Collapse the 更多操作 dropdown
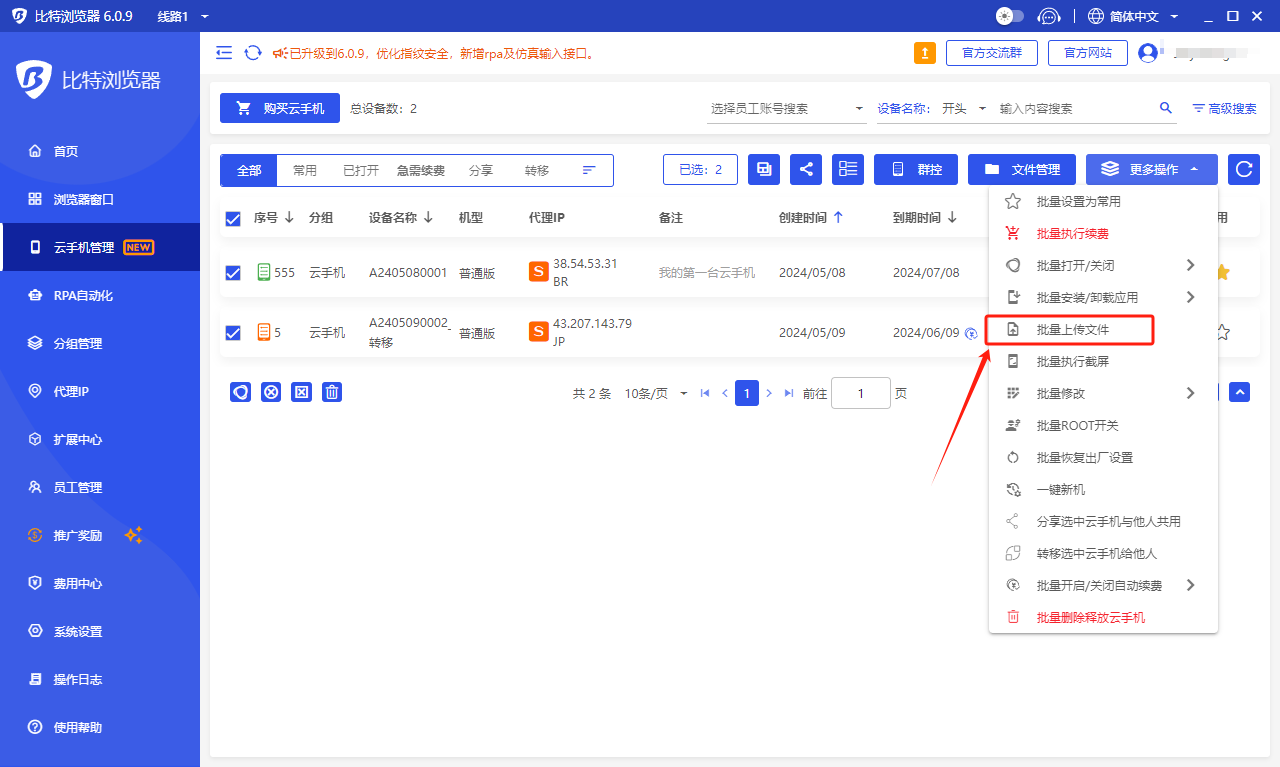Screen dimensions: 1280x767 click(x=1152, y=170)
